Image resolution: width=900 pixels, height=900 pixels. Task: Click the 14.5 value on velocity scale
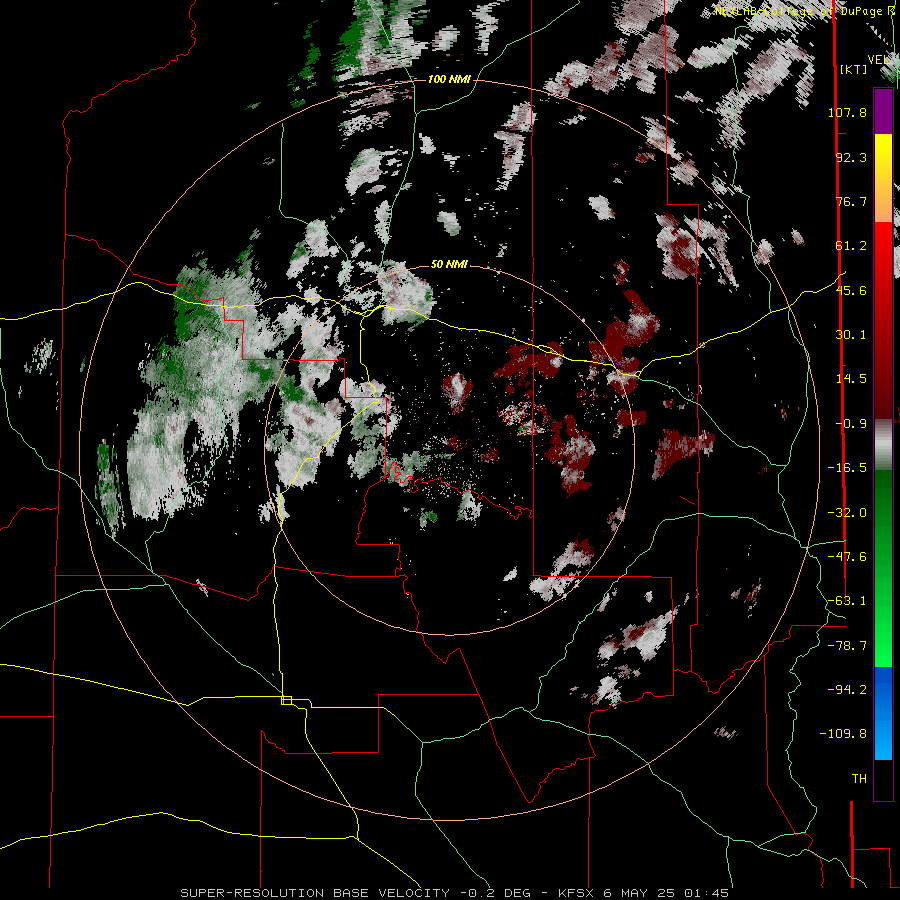pos(851,379)
